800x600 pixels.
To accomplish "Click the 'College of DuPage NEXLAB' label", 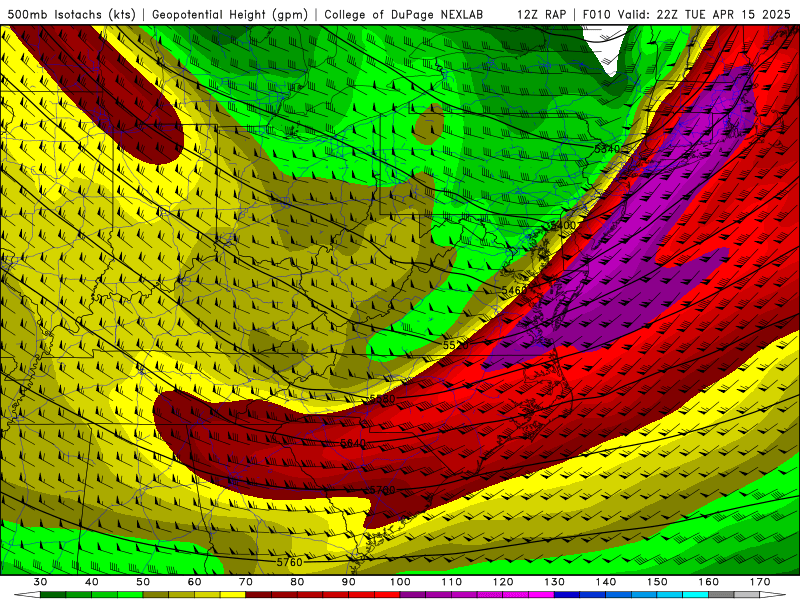I will 404,15.
